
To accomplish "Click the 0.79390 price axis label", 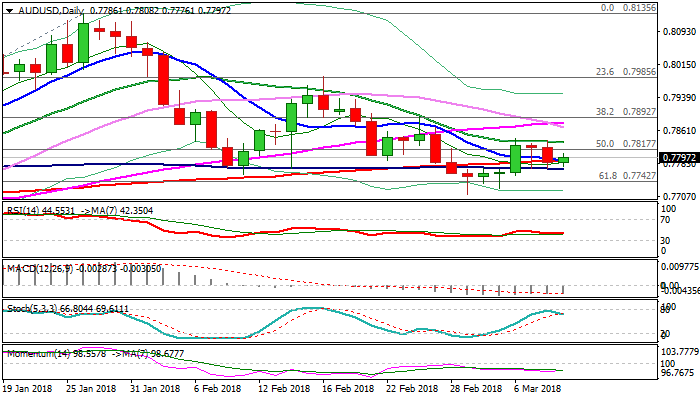I will (679, 97).
